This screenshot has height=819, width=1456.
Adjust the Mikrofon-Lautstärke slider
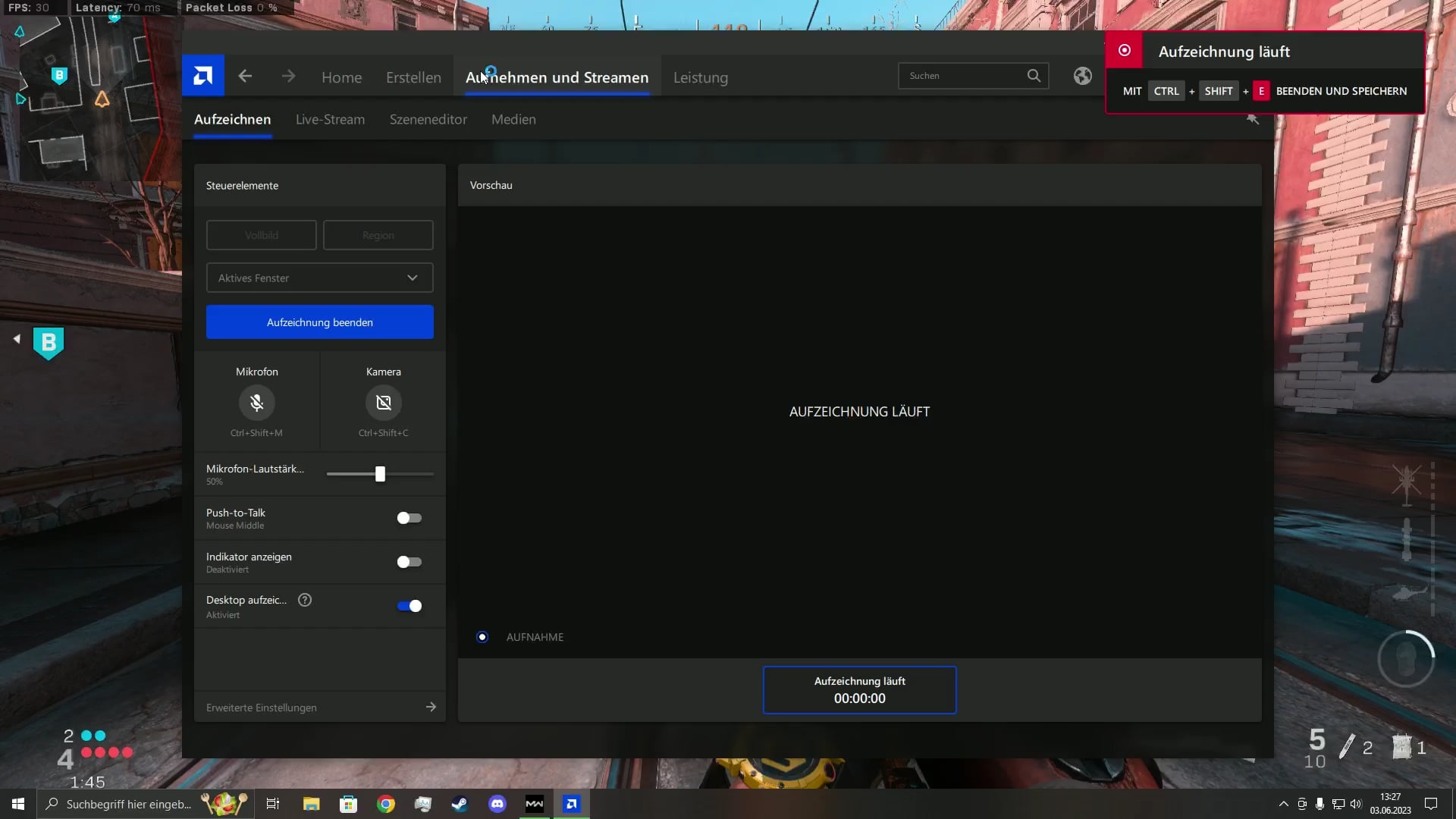point(380,474)
